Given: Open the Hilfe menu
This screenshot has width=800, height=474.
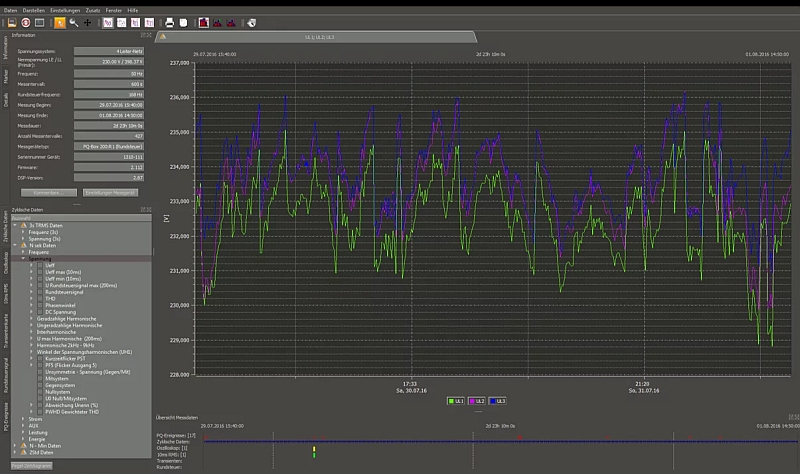Looking at the screenshot, I should [x=133, y=10].
